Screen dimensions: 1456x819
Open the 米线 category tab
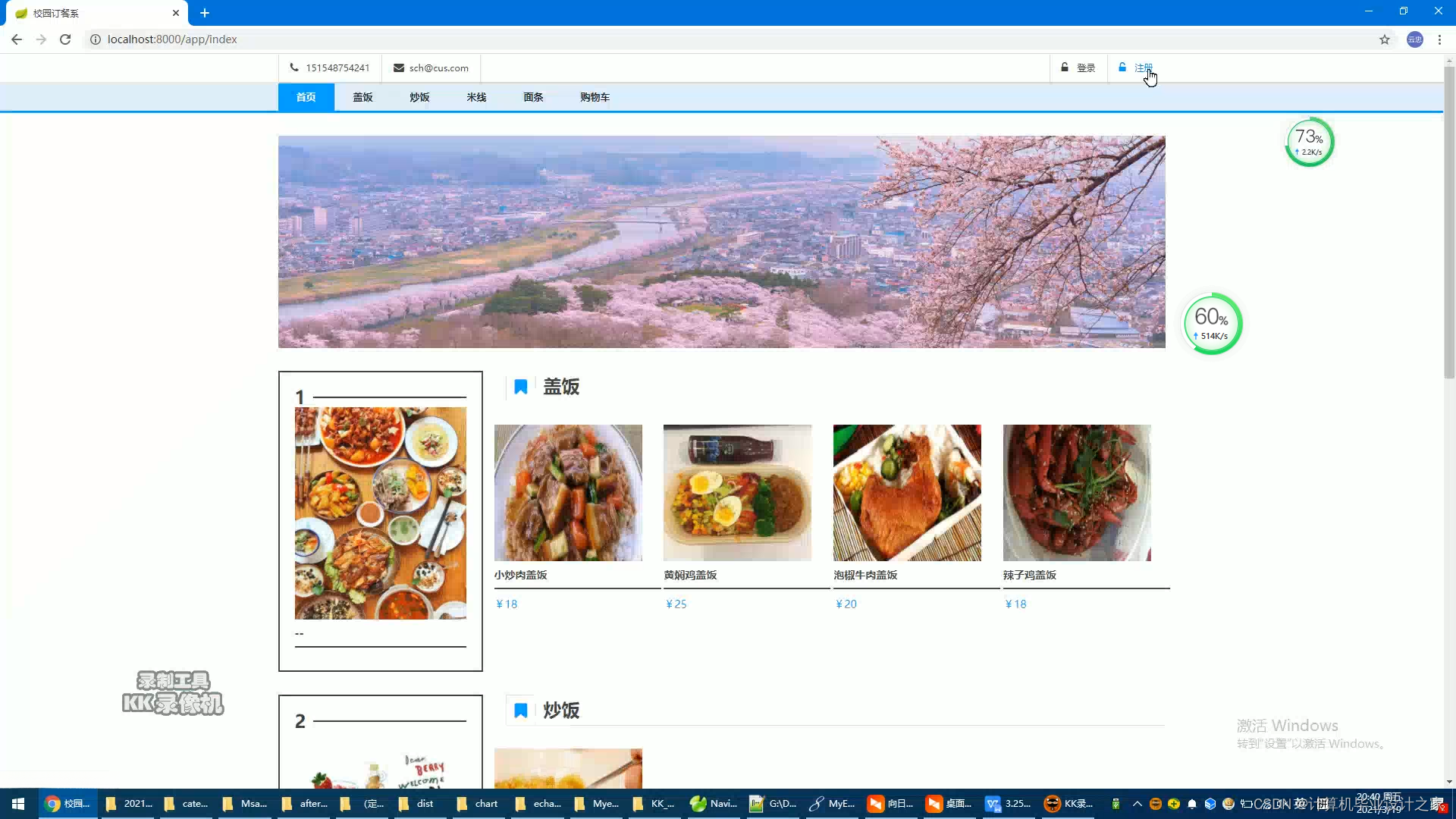tap(476, 97)
